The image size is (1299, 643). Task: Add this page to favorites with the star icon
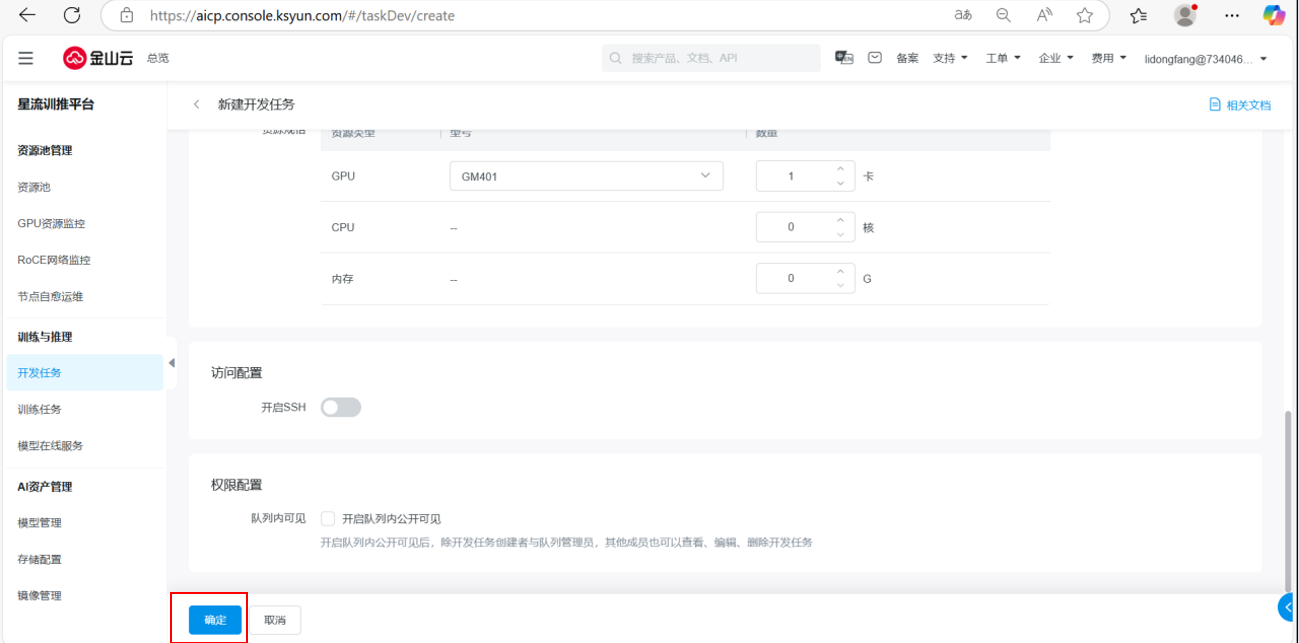pos(1084,15)
